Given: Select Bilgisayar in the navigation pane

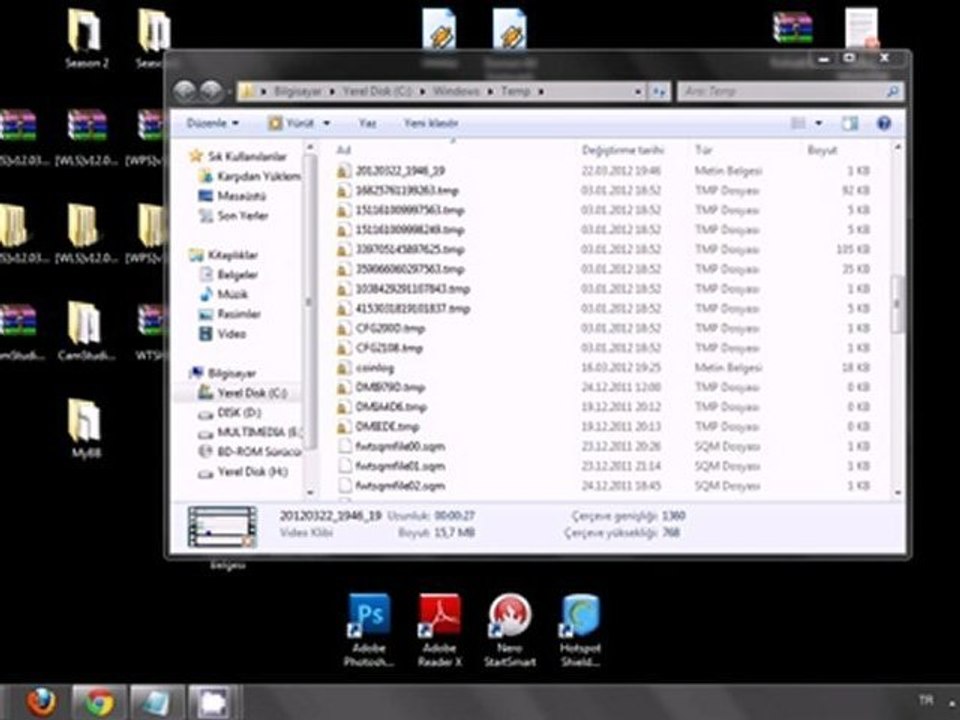Looking at the screenshot, I should click(223, 373).
